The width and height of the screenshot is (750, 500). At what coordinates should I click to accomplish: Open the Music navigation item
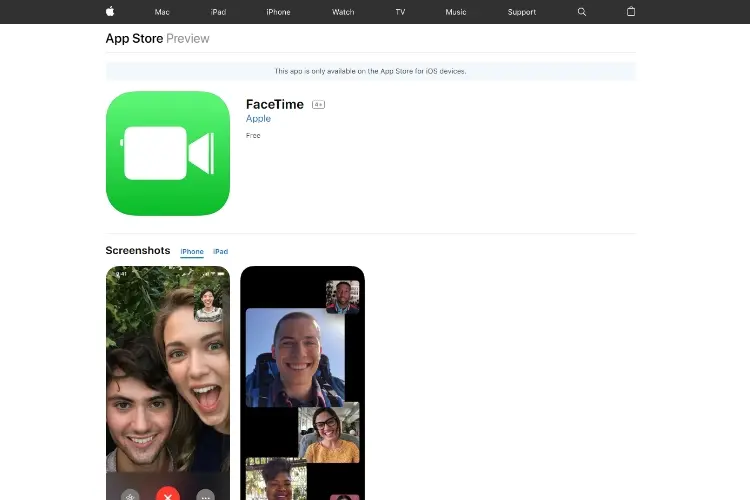click(x=456, y=12)
